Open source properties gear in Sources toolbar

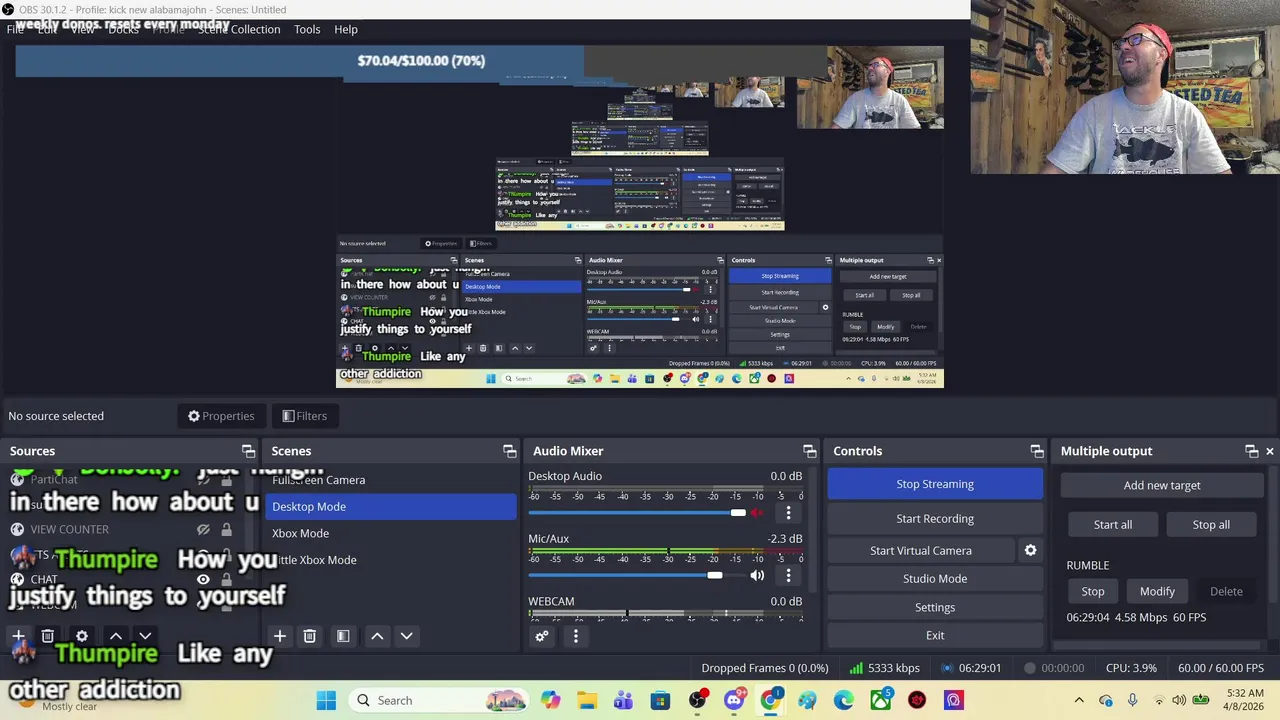click(82, 636)
